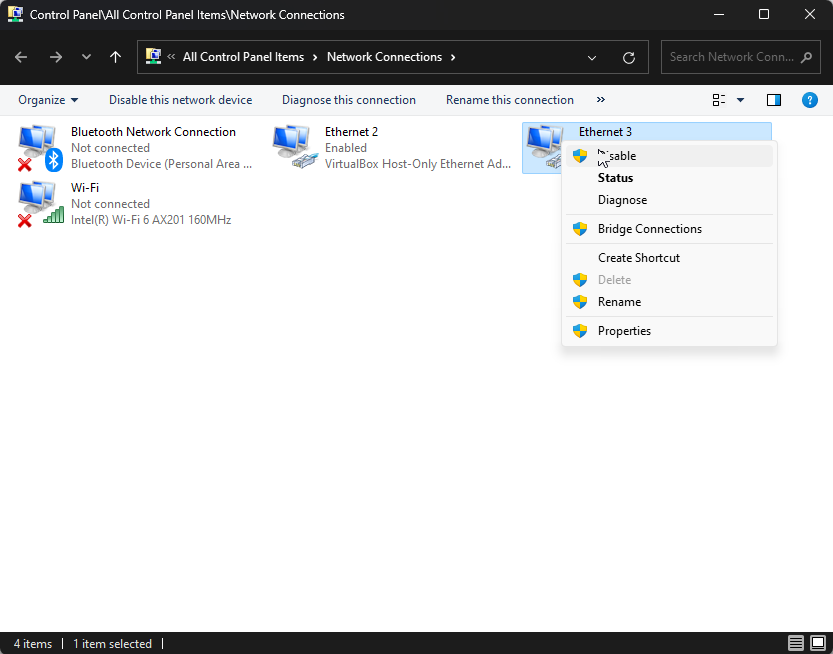The image size is (833, 654).
Task: Go up one folder level
Action: tap(115, 58)
